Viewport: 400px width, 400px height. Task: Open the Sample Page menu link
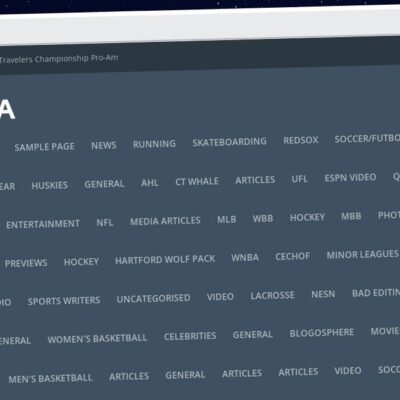pos(44,147)
